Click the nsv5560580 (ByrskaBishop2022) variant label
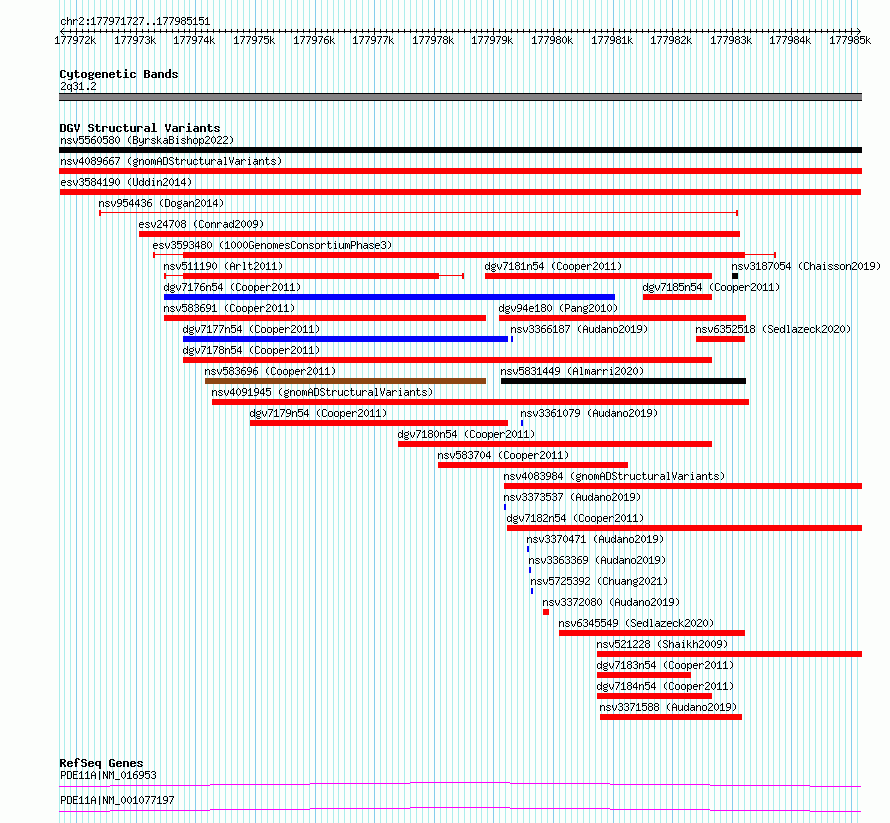Viewport: 890px width, 823px height. click(147, 140)
